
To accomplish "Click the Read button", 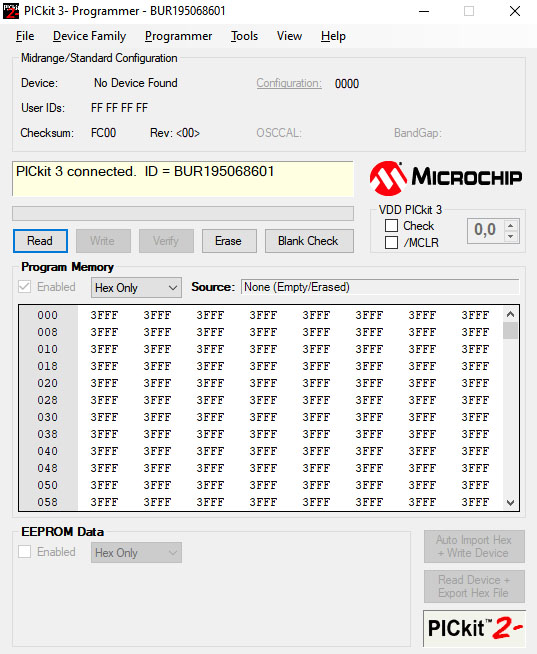I will point(40,241).
